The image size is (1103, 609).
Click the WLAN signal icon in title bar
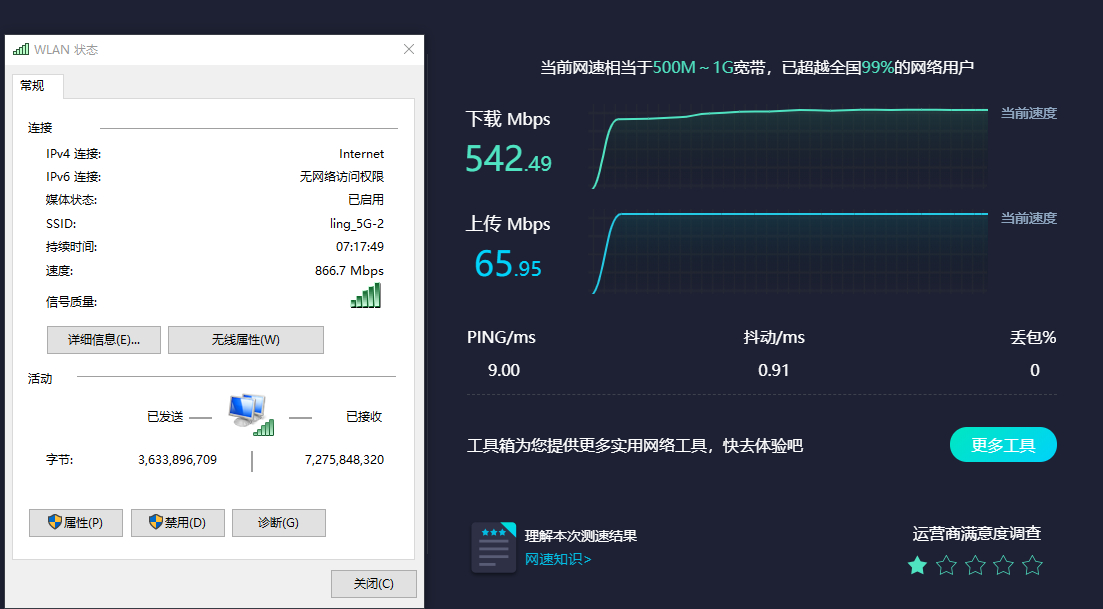[21, 49]
